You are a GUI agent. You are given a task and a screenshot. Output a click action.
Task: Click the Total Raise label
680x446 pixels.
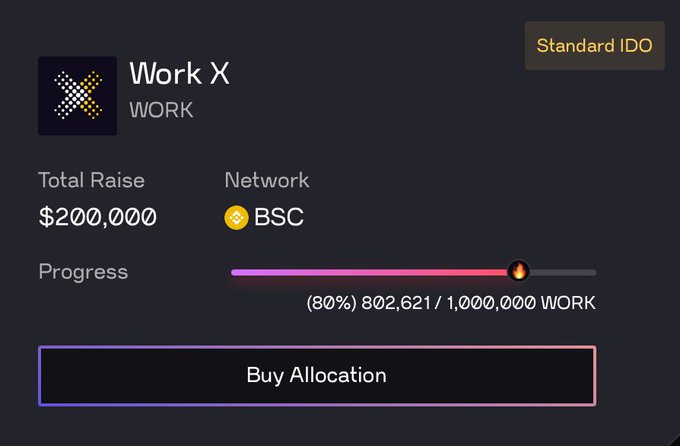[x=92, y=180]
